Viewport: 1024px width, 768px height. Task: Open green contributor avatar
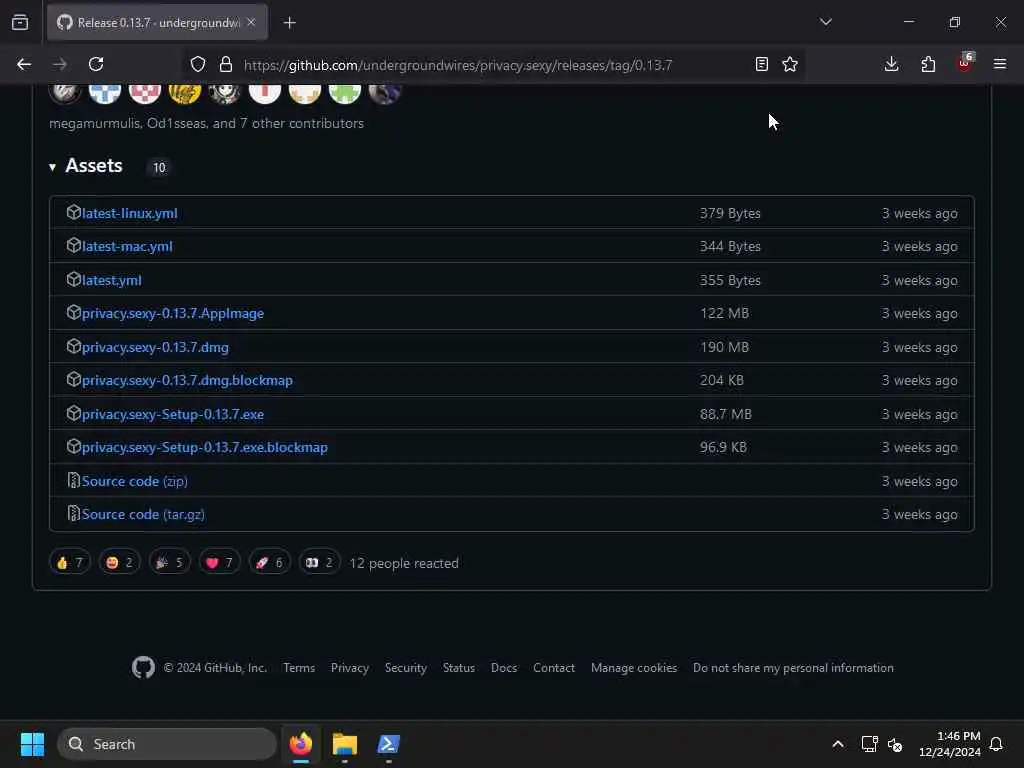coord(345,92)
